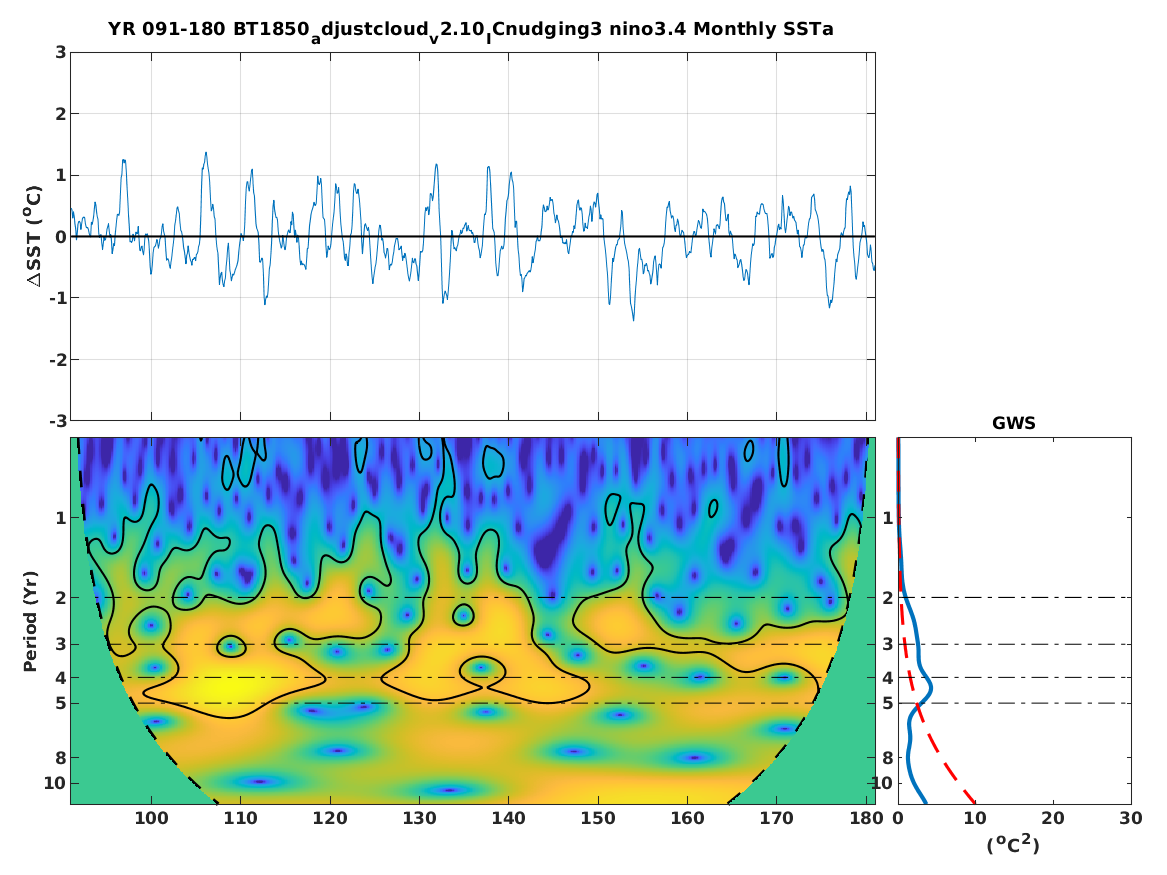
Task: Click the SST axis tick label '-1'
Action: point(57,298)
